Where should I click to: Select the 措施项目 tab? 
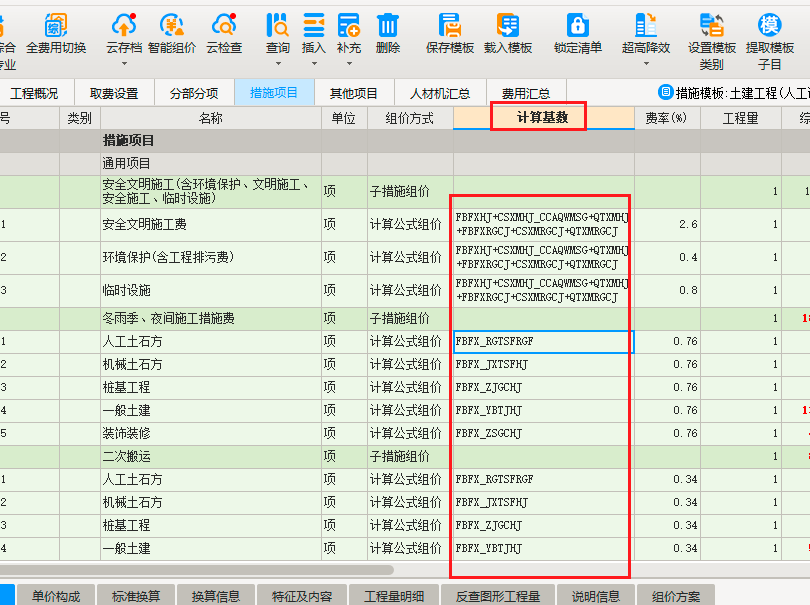(274, 93)
